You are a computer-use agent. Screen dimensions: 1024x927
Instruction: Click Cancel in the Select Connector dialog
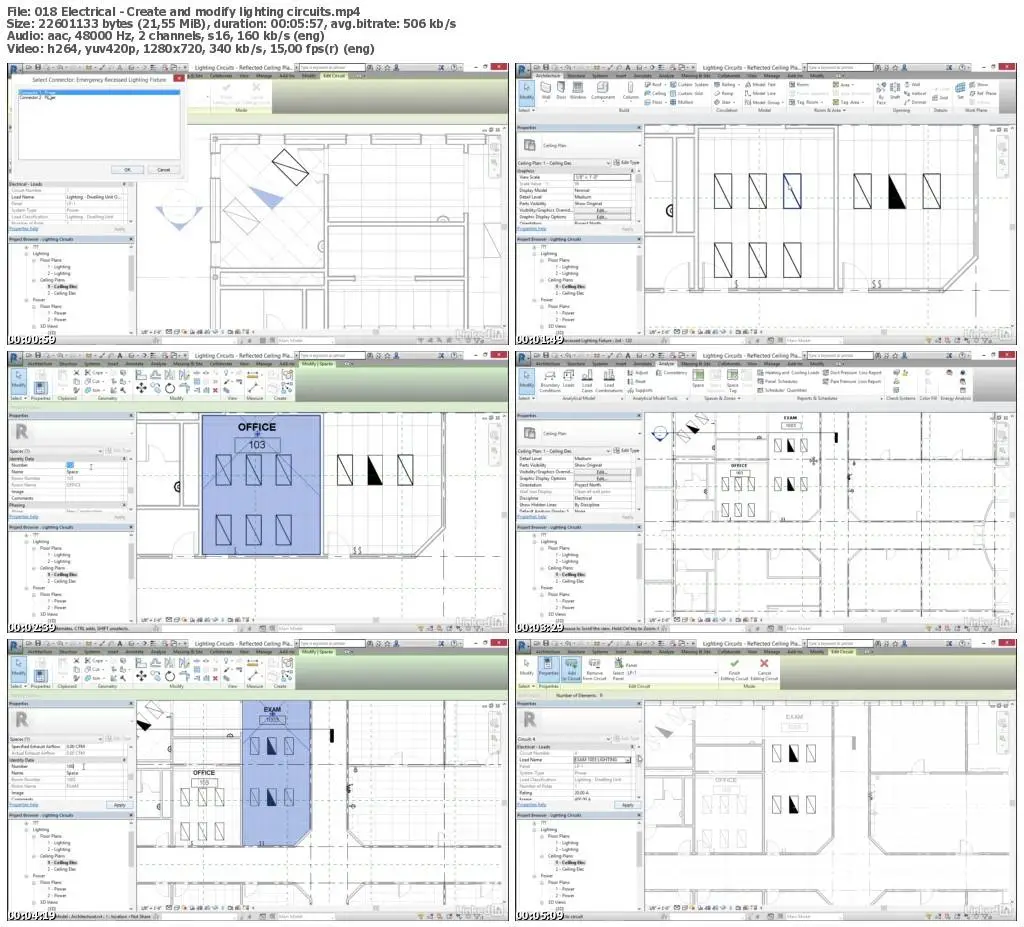tap(163, 170)
